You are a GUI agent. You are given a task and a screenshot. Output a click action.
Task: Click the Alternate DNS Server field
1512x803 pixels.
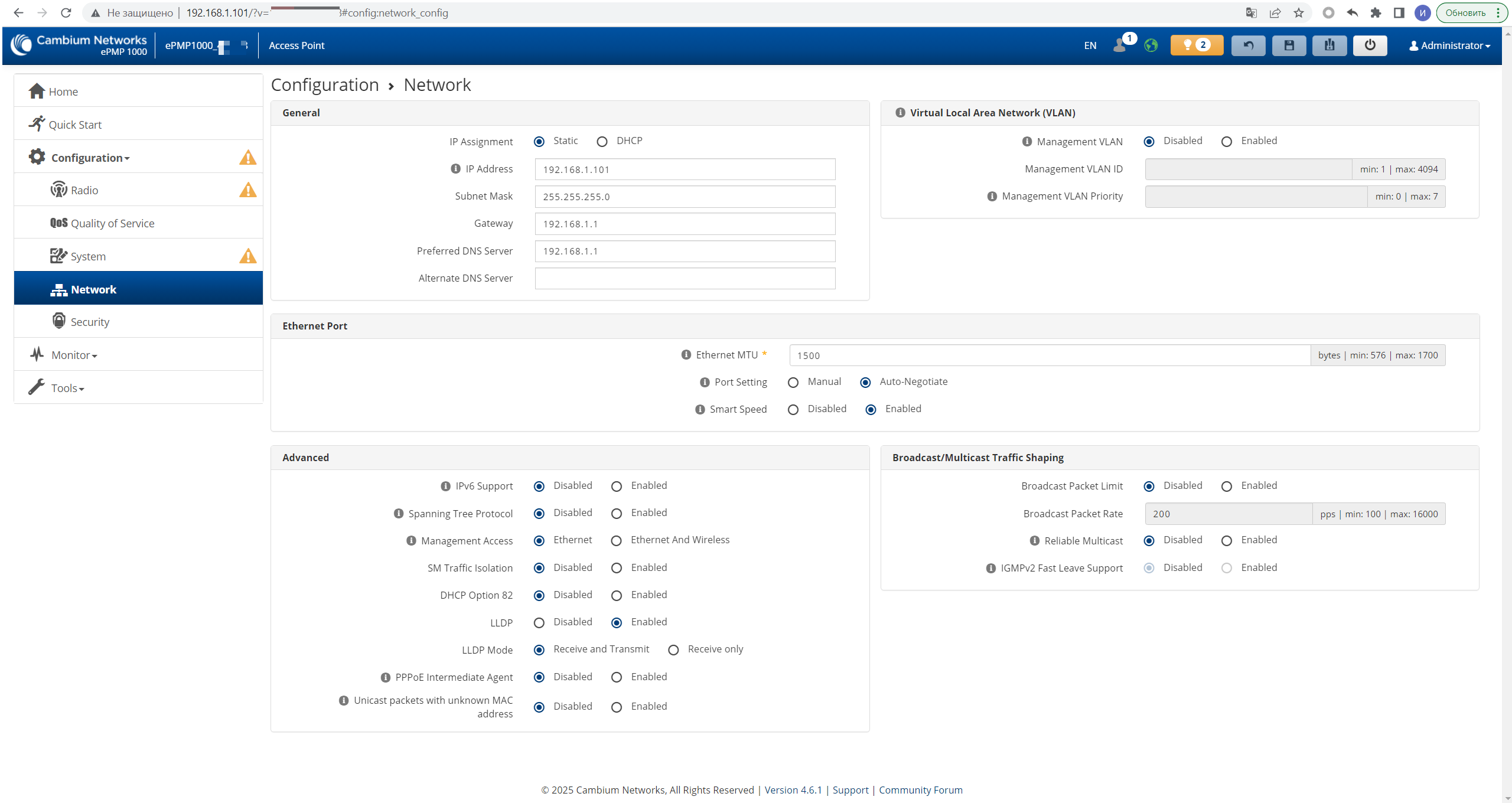coord(685,279)
